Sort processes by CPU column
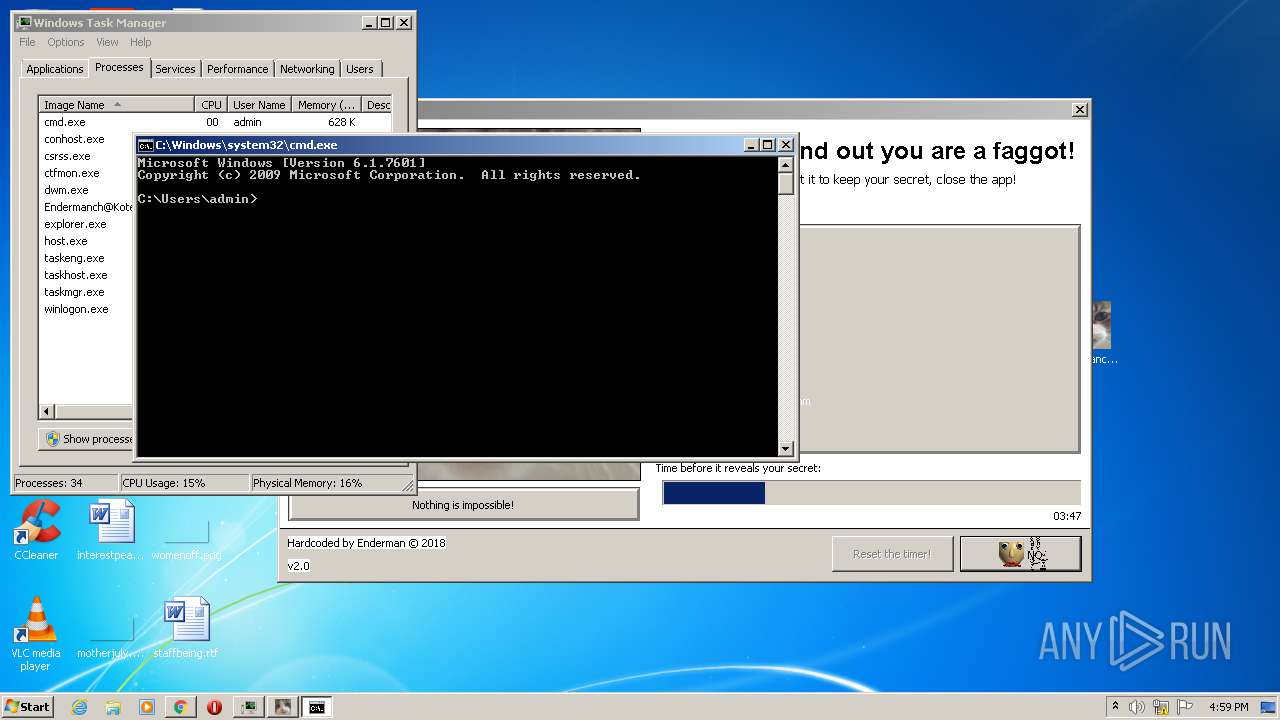Image resolution: width=1280 pixels, height=720 pixels. point(211,105)
